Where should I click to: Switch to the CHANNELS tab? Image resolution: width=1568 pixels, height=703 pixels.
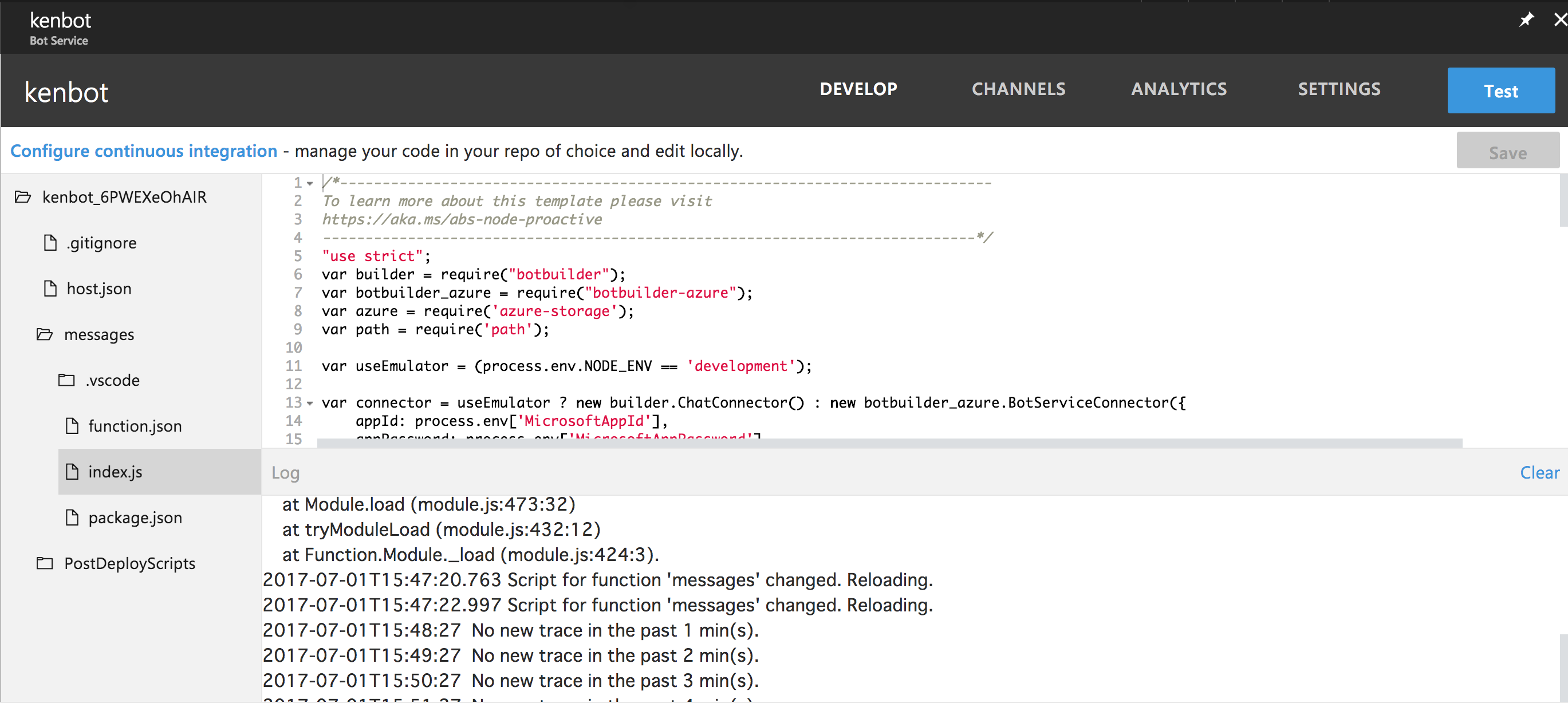(1018, 89)
